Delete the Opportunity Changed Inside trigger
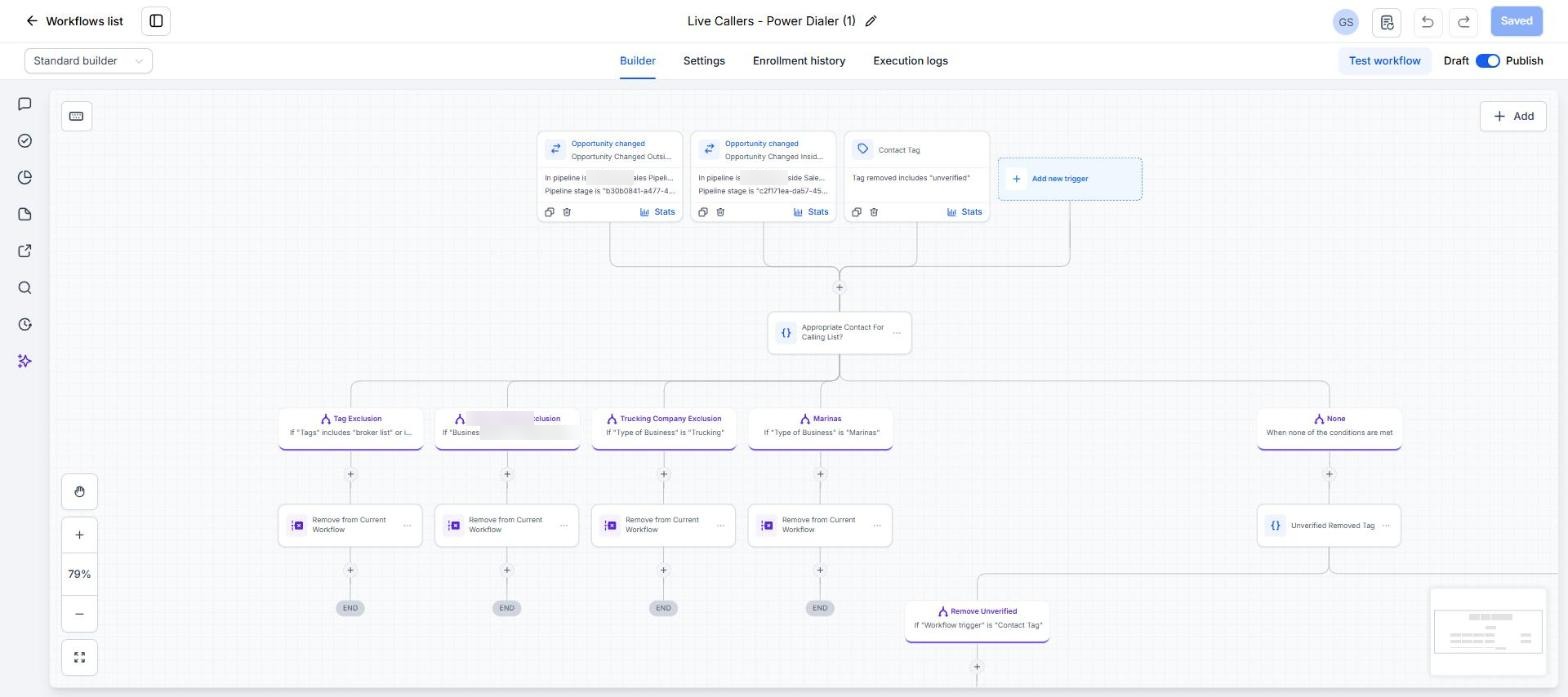 pyautogui.click(x=720, y=212)
